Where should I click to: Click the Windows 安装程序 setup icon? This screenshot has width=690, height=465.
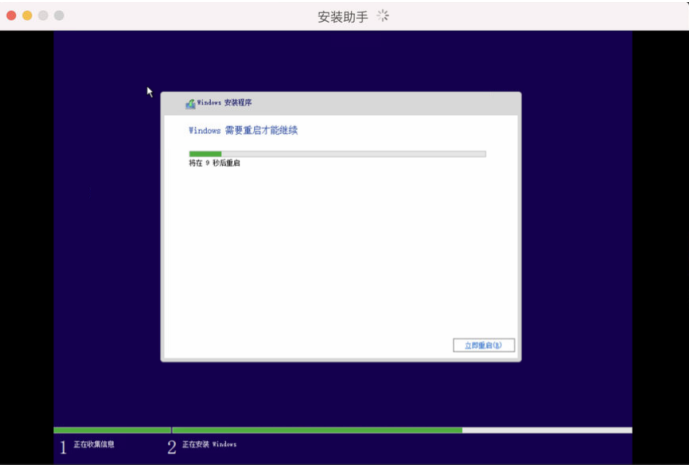pyautogui.click(x=190, y=104)
